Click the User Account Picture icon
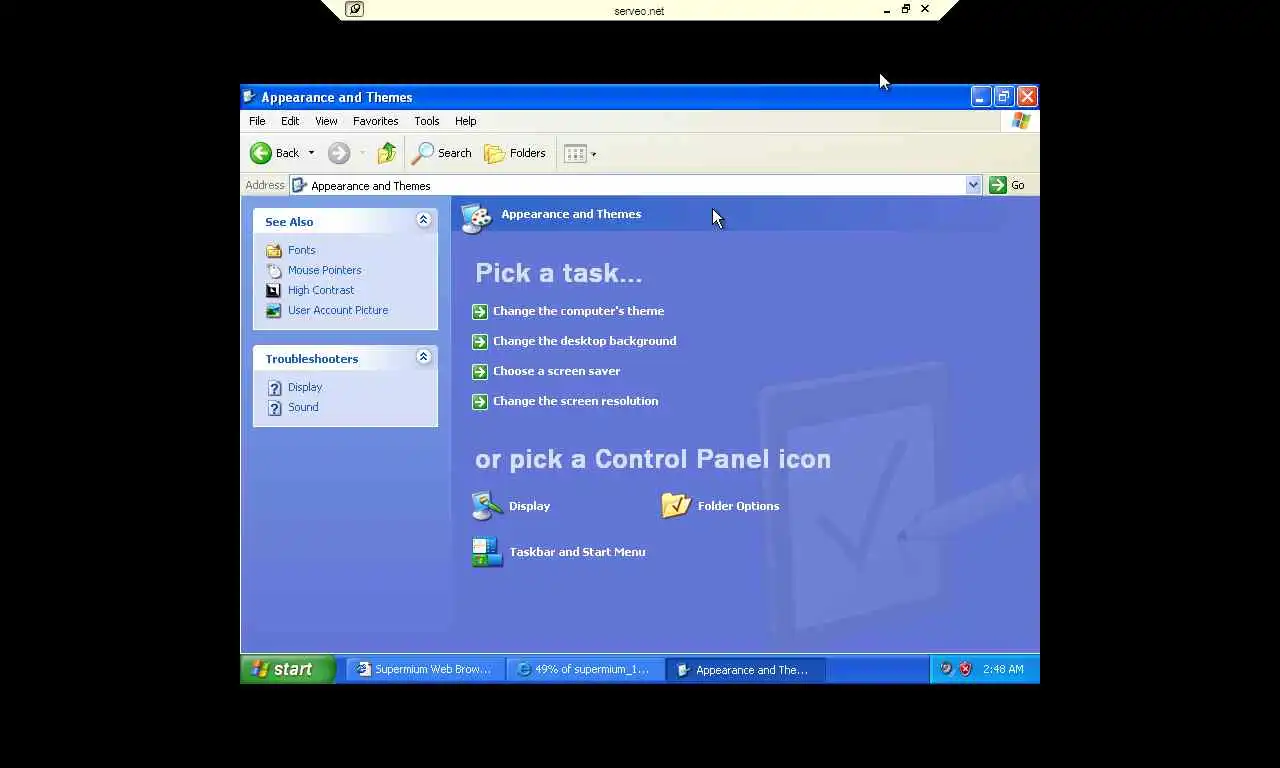 [x=274, y=310]
